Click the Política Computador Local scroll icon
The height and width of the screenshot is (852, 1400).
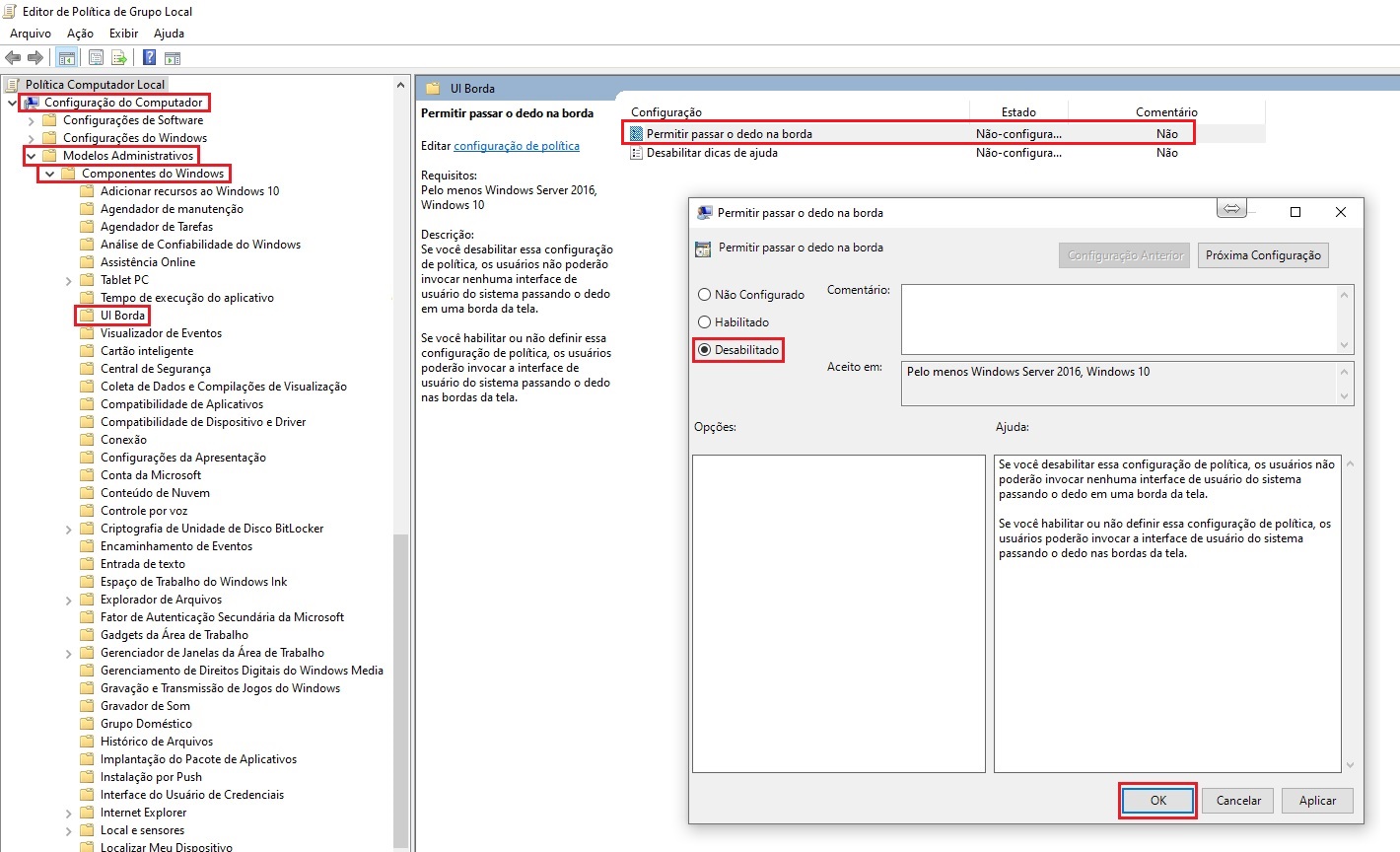click(12, 85)
